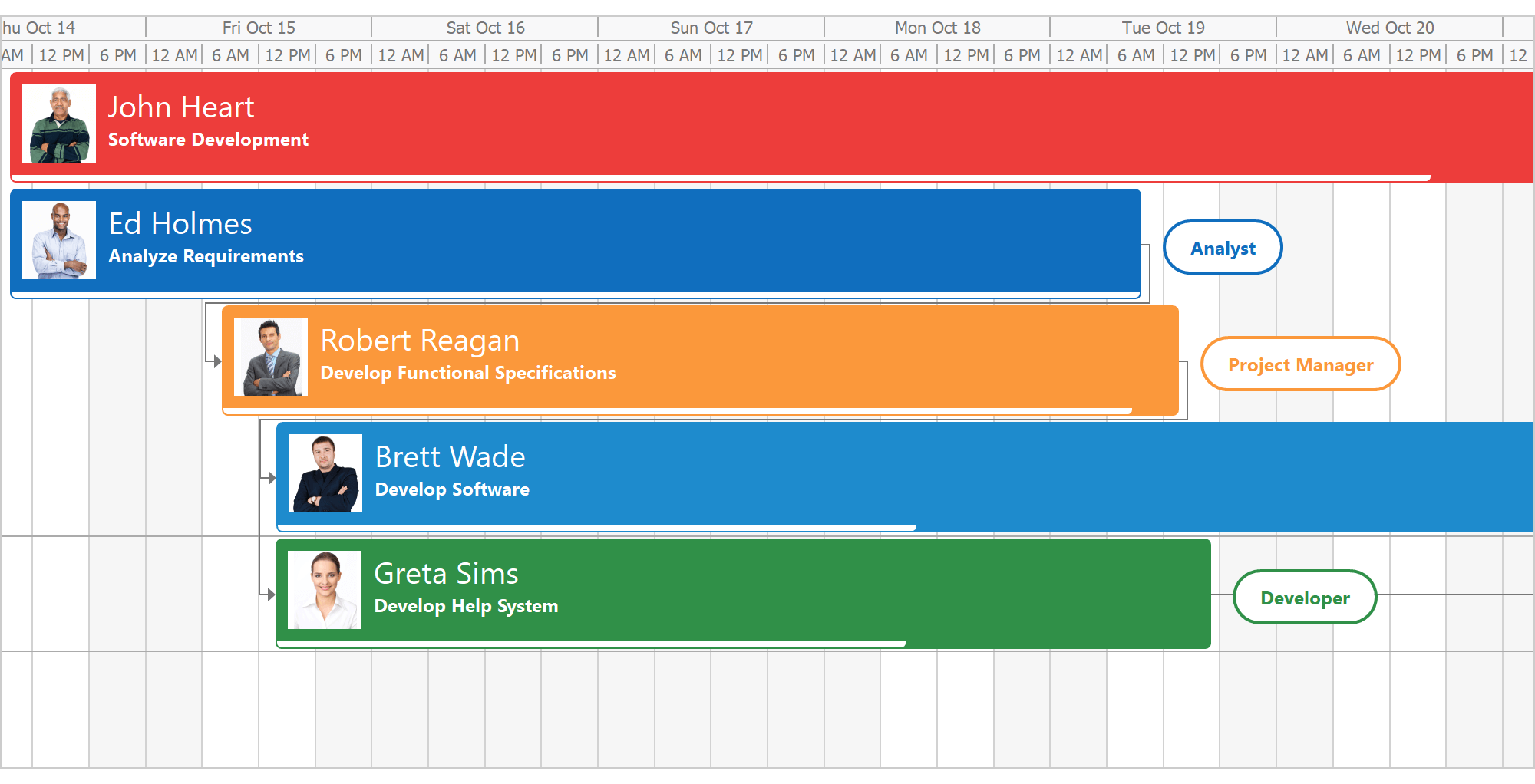Click Brett Wade's avatar photo

point(325,473)
